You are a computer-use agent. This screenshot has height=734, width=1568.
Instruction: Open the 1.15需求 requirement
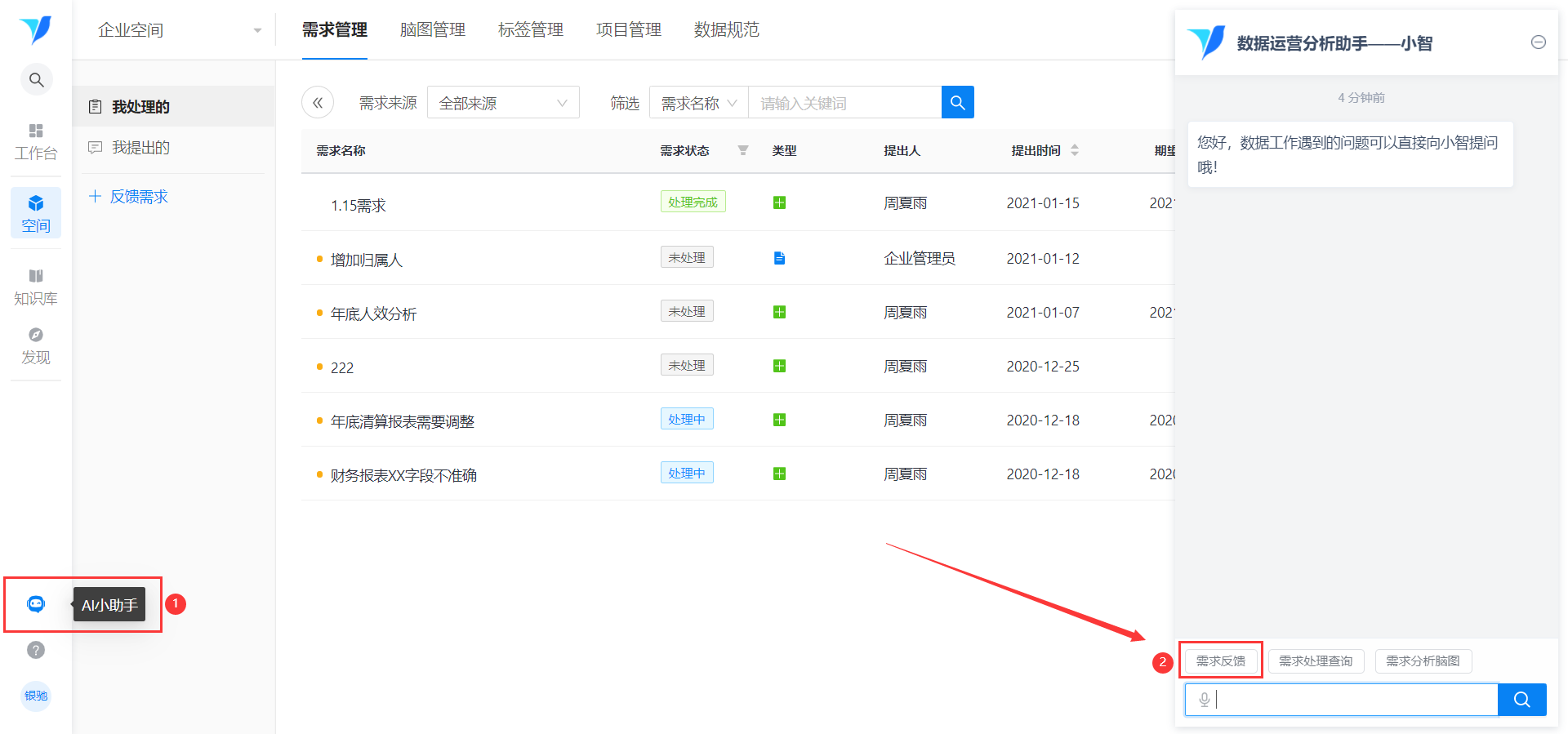pyautogui.click(x=358, y=206)
